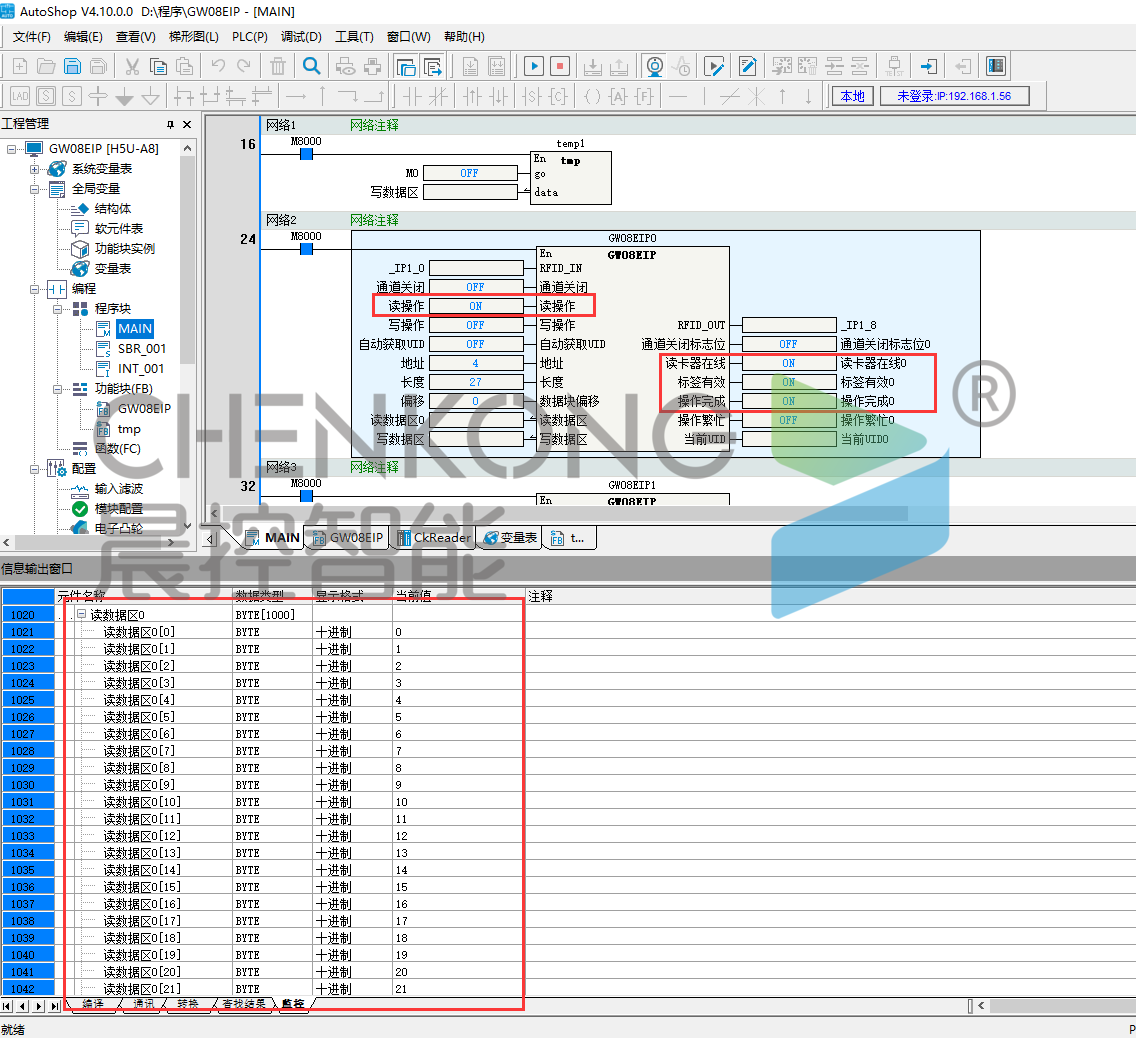The image size is (1136, 1038).
Task: Toggle the 通道关闭 OFF input value
Action: pyautogui.click(x=475, y=288)
